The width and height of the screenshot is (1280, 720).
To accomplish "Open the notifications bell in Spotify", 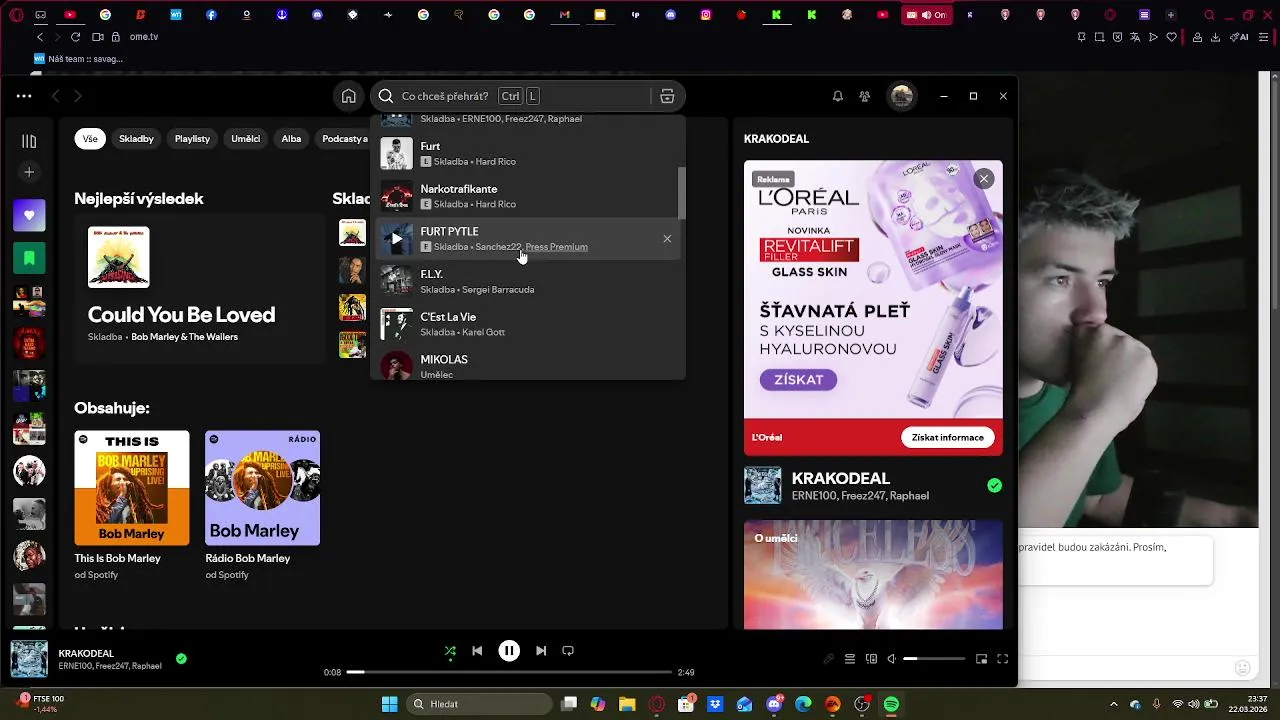I will 838,96.
